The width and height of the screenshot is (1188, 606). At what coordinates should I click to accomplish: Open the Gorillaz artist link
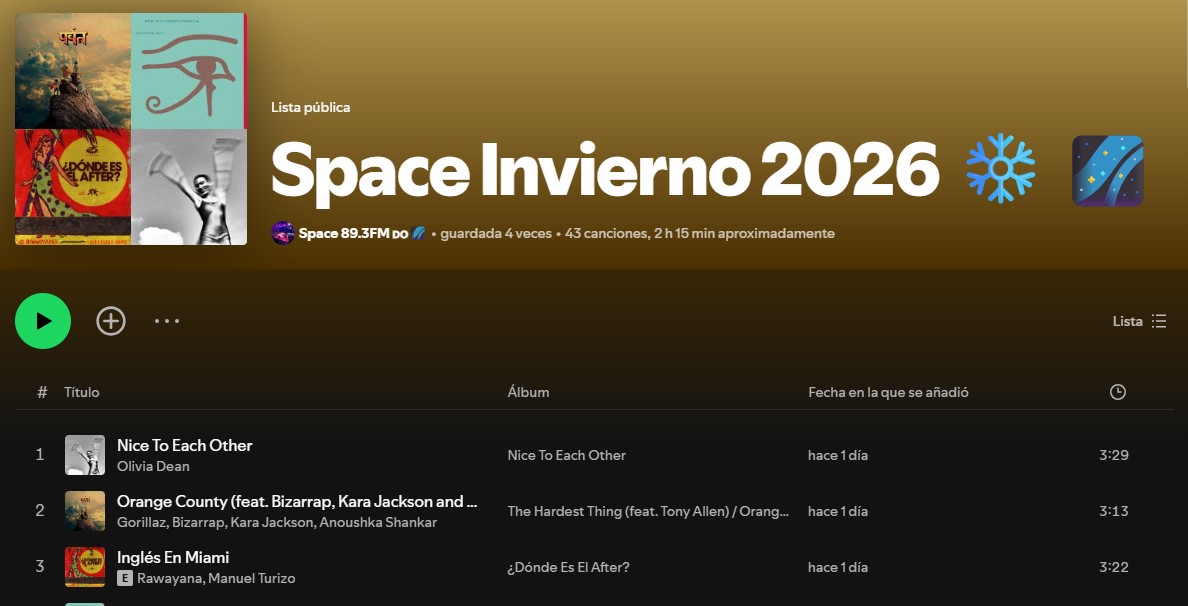141,522
